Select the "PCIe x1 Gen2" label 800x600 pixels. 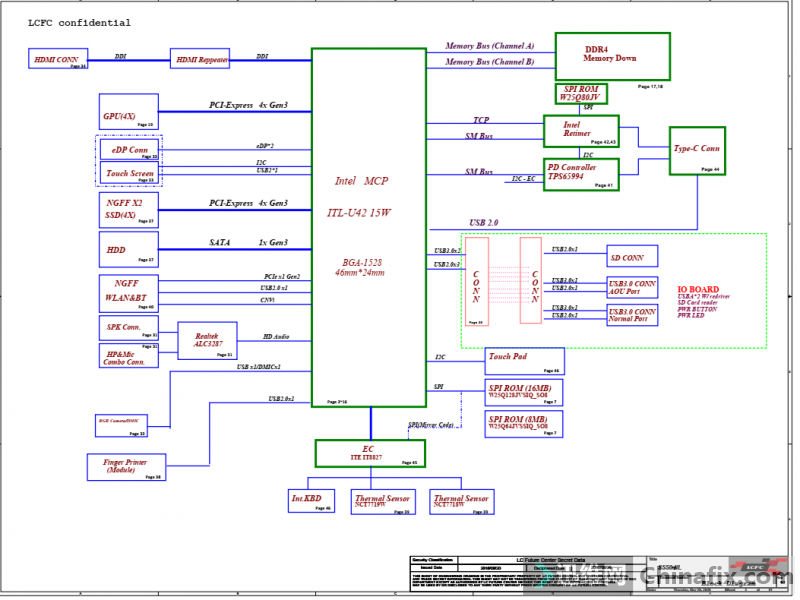[282, 277]
